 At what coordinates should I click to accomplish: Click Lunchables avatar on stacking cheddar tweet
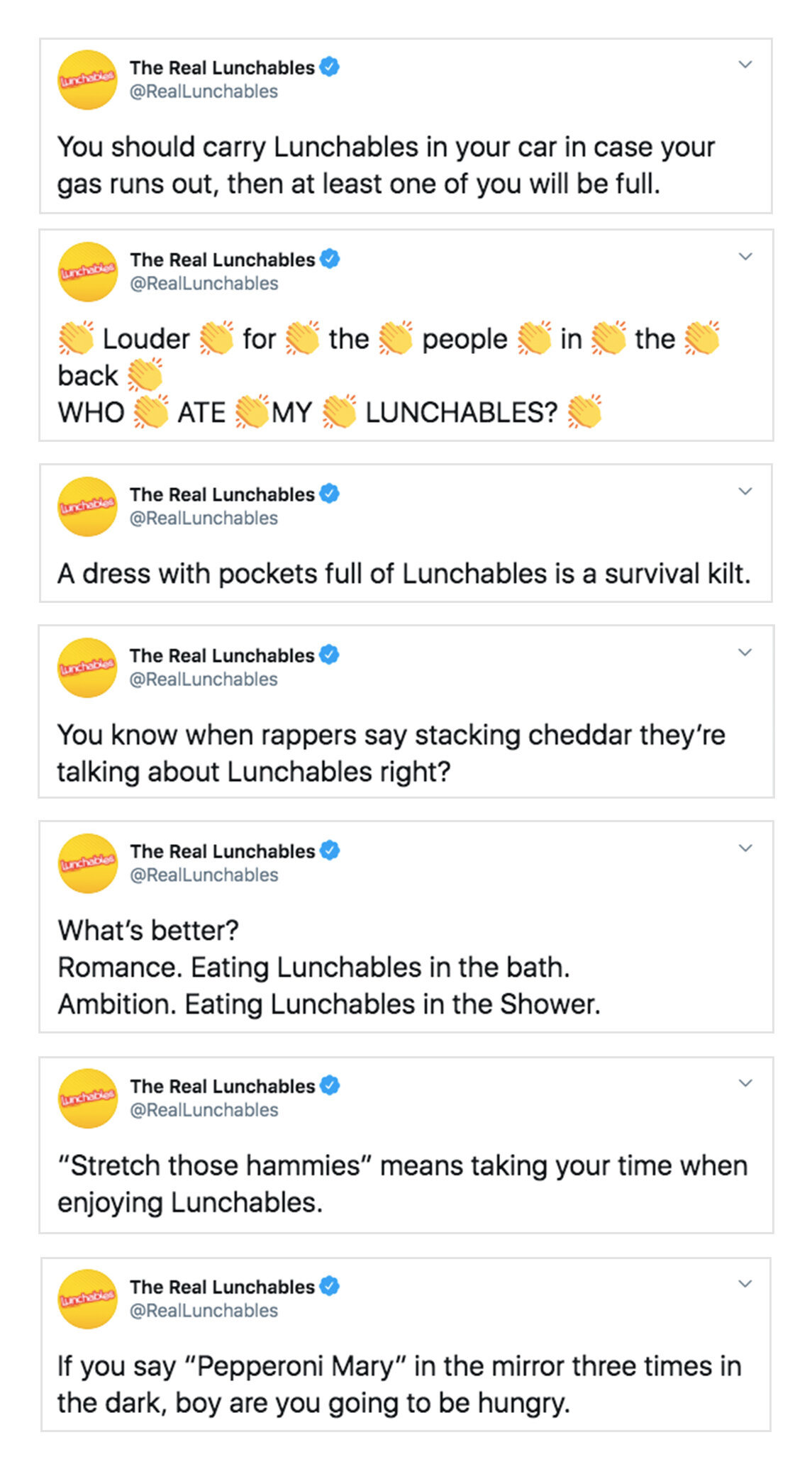pyautogui.click(x=87, y=667)
